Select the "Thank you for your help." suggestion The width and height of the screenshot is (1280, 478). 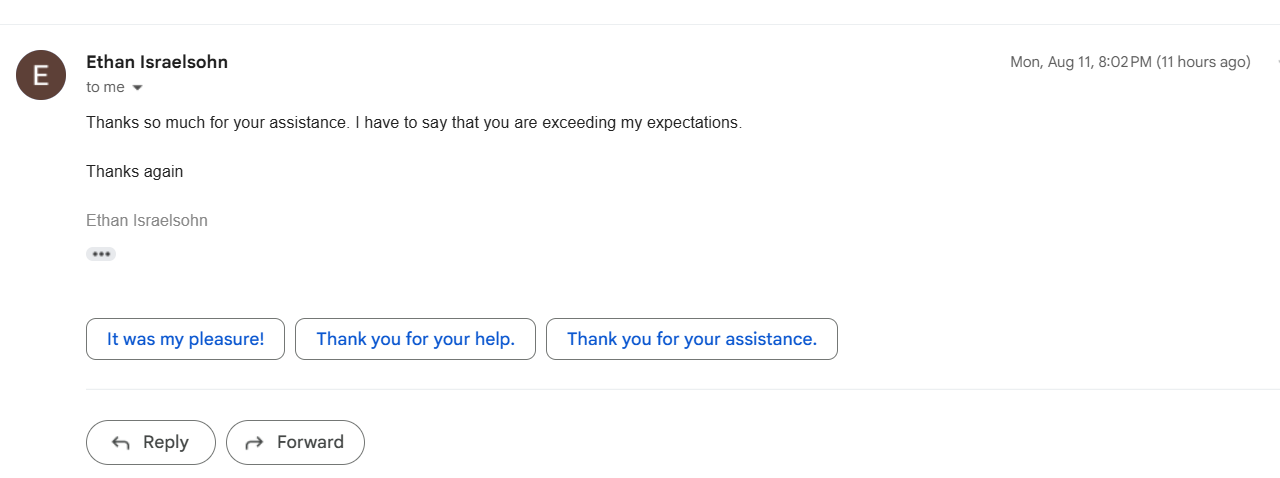pos(415,339)
